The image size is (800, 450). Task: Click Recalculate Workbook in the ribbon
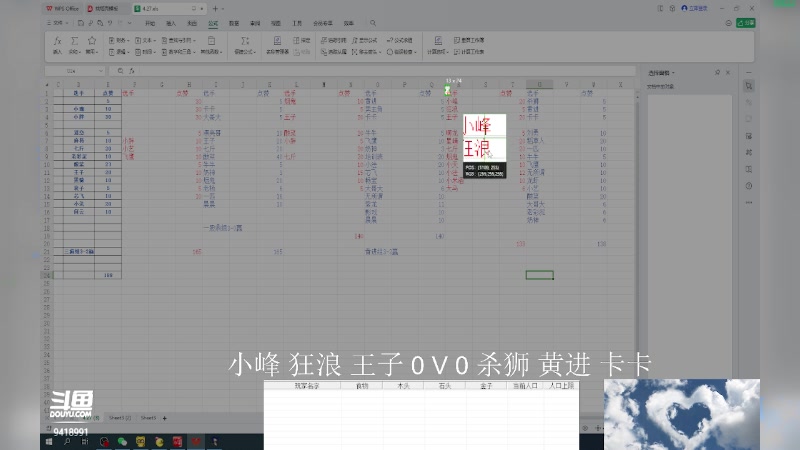click(x=469, y=40)
